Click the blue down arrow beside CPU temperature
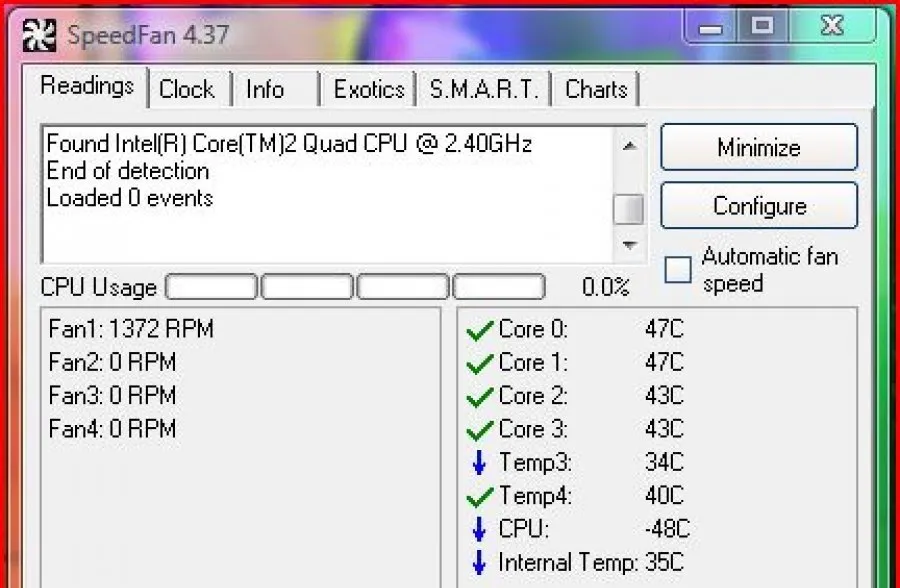The image size is (900, 588). pyautogui.click(x=479, y=529)
